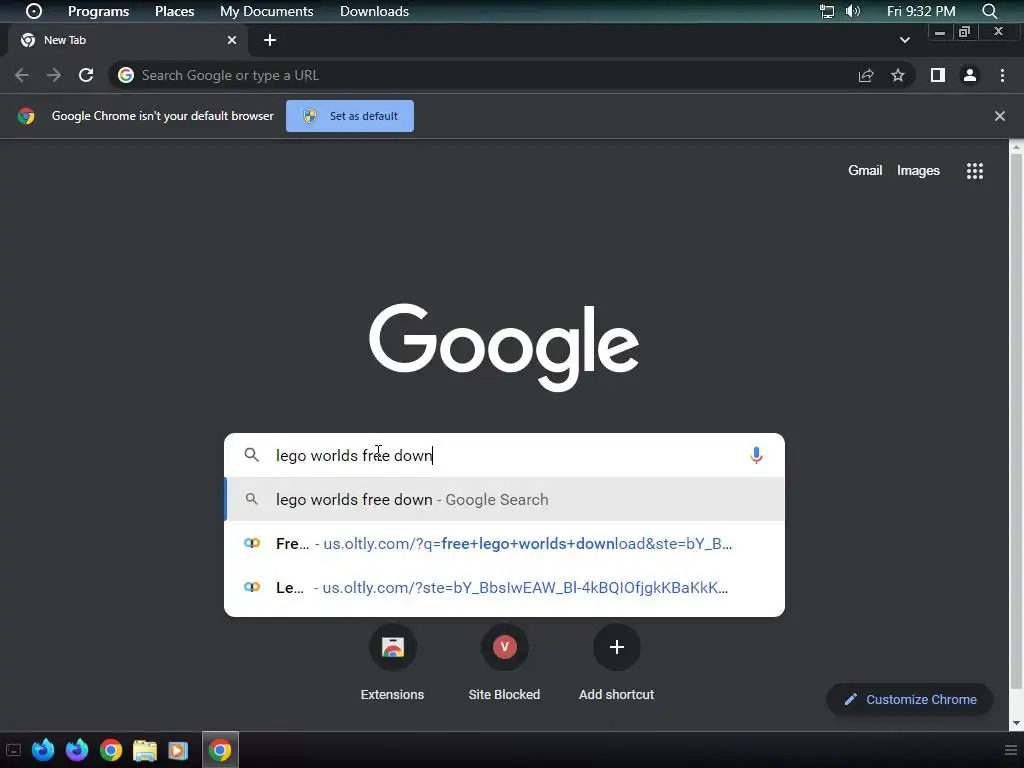Launch the purple Firefox Nightly taskbar icon
1024x768 pixels.
(x=77, y=750)
